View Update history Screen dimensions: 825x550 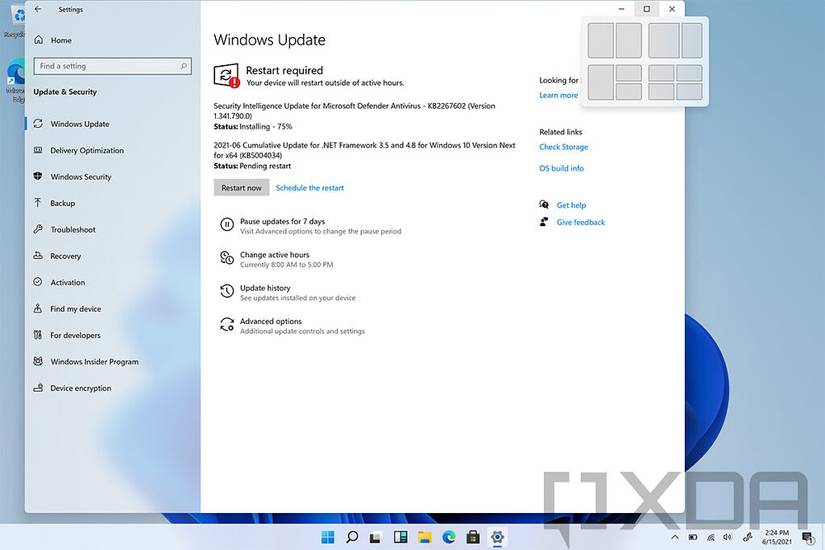[x=287, y=293]
